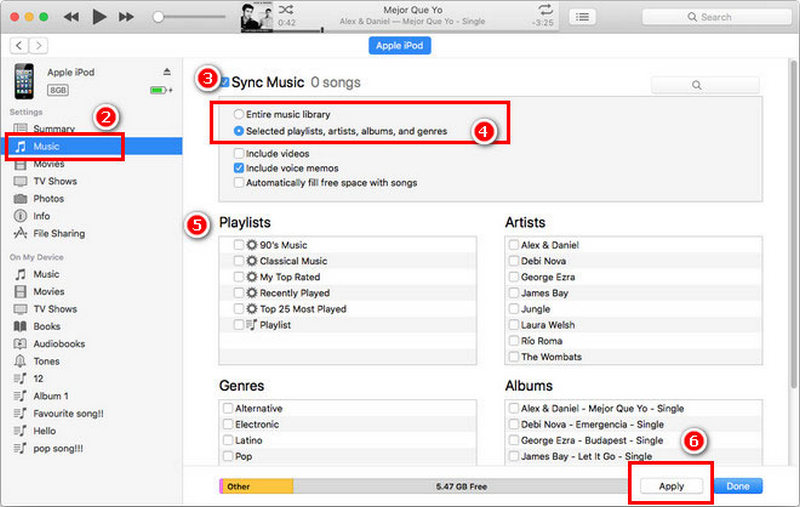Open TV Shows under Settings

pos(55,181)
